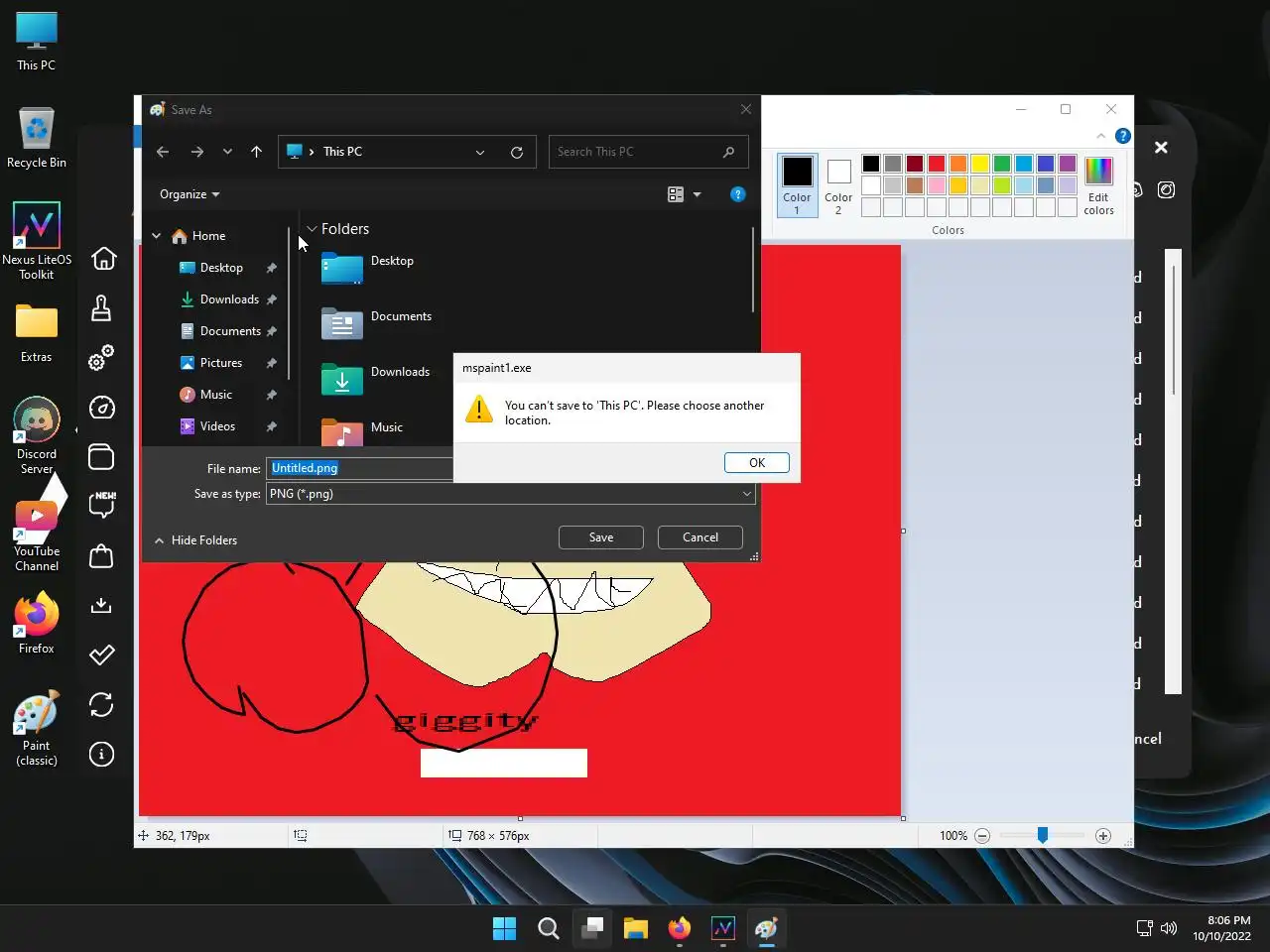1270x952 pixels.
Task: Select Color 1 in Paint
Action: pyautogui.click(x=797, y=185)
